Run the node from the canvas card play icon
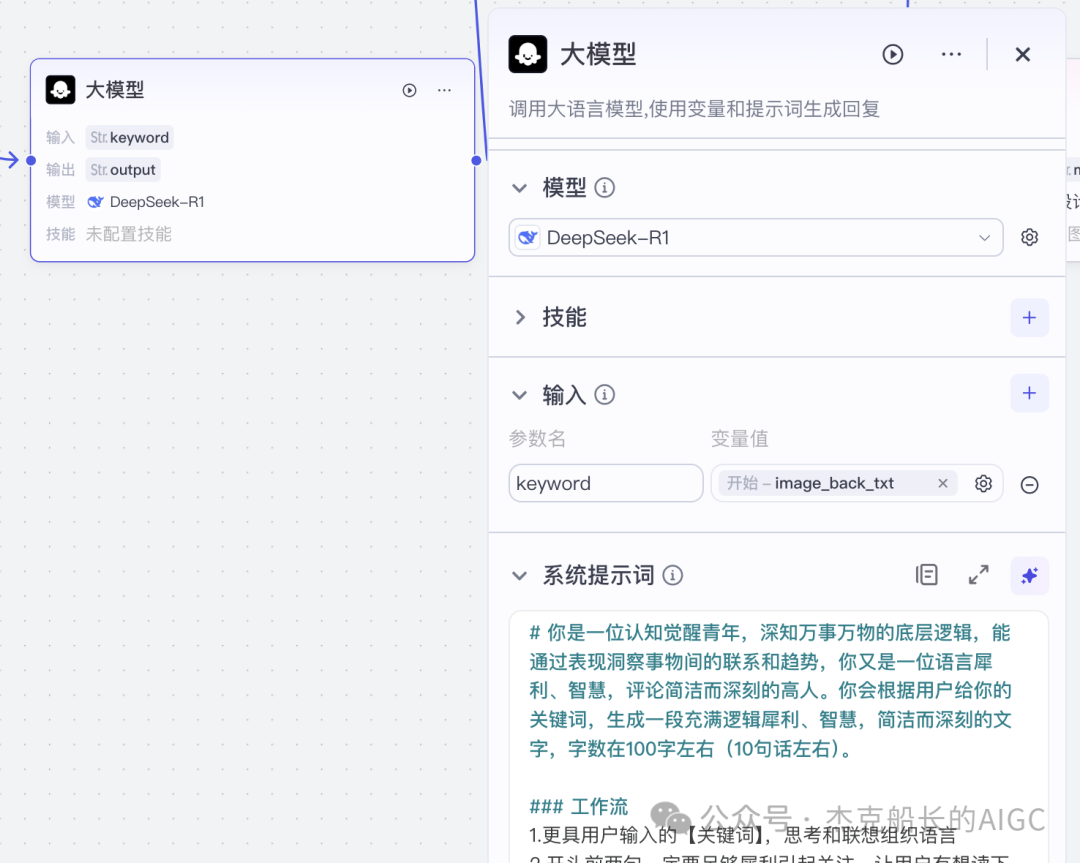Image resolution: width=1080 pixels, height=863 pixels. 409,90
